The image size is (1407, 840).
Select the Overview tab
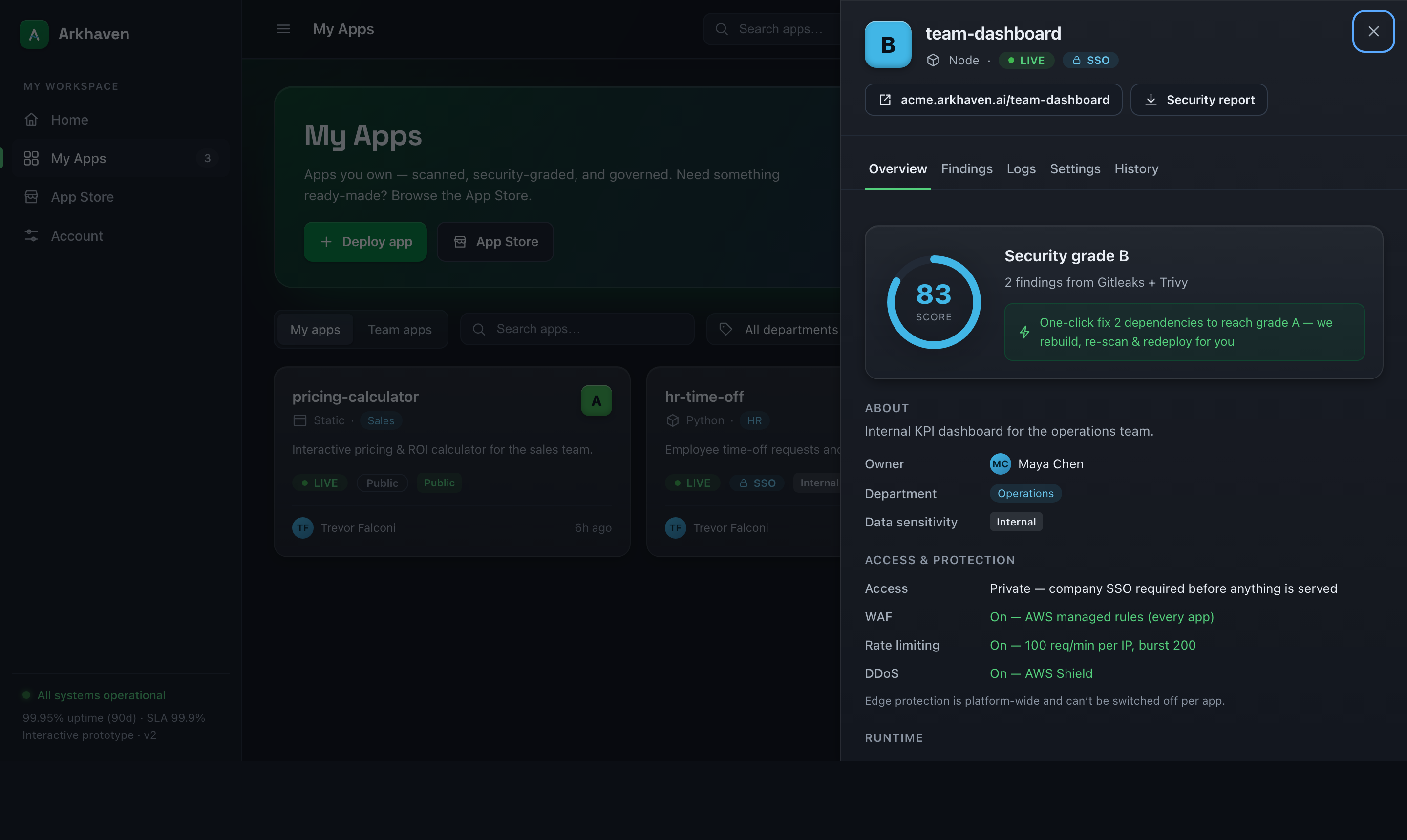click(x=897, y=168)
